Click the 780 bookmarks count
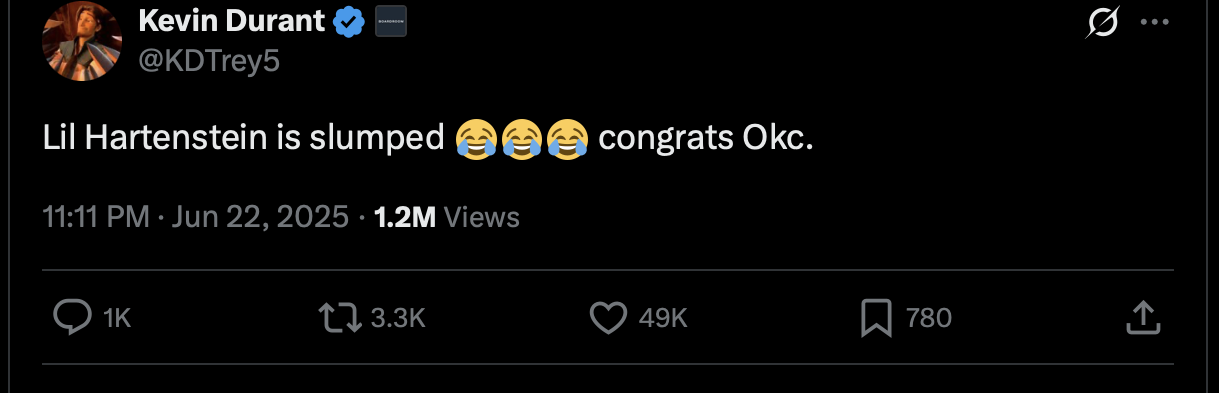Screen dimensions: 1219x393 pyautogui.click(x=928, y=318)
